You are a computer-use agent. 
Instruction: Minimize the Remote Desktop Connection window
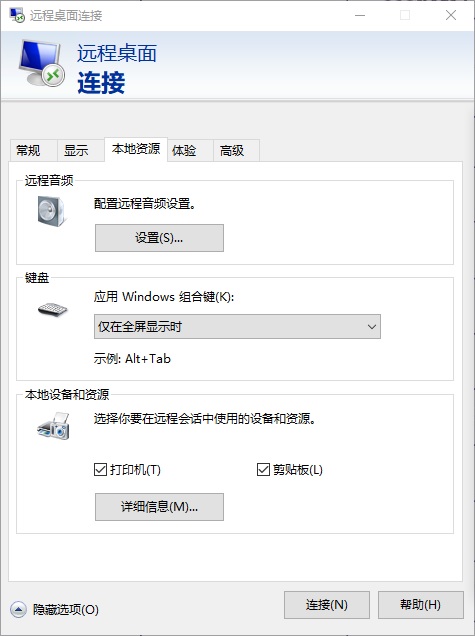[x=360, y=15]
